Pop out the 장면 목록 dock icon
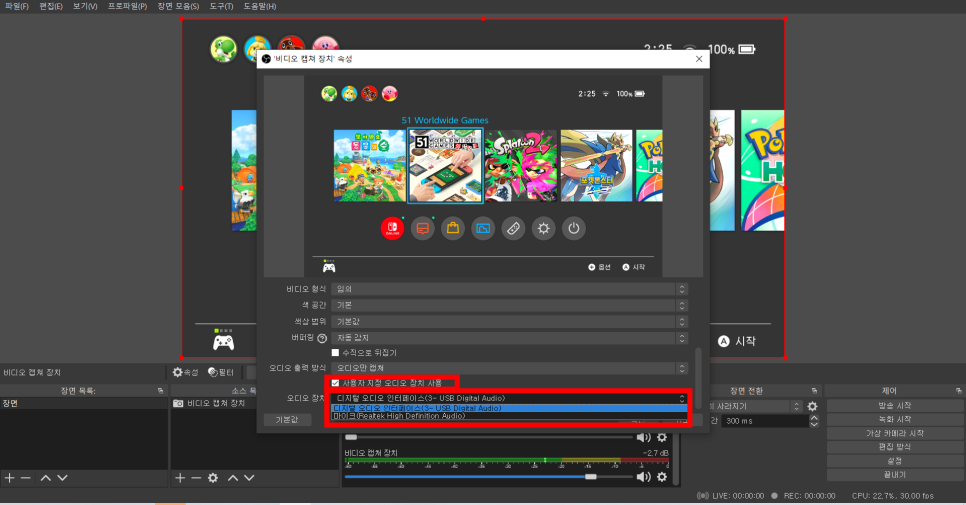966x505 pixels. click(161, 390)
